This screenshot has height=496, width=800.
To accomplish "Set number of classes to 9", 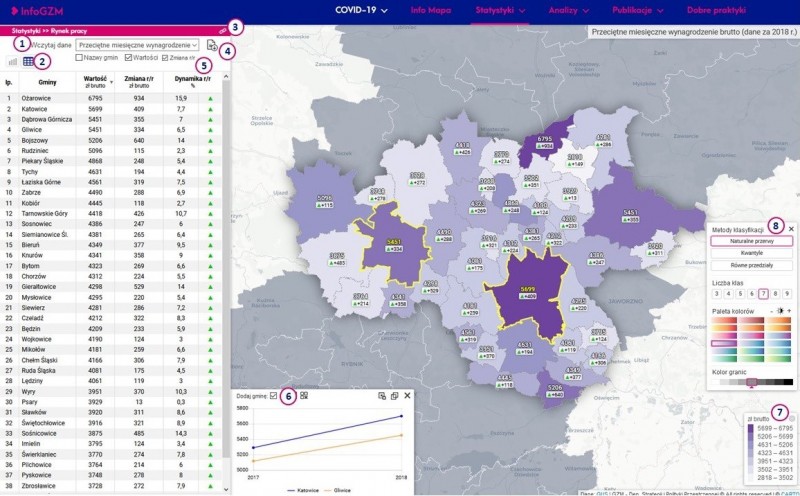I will (787, 294).
